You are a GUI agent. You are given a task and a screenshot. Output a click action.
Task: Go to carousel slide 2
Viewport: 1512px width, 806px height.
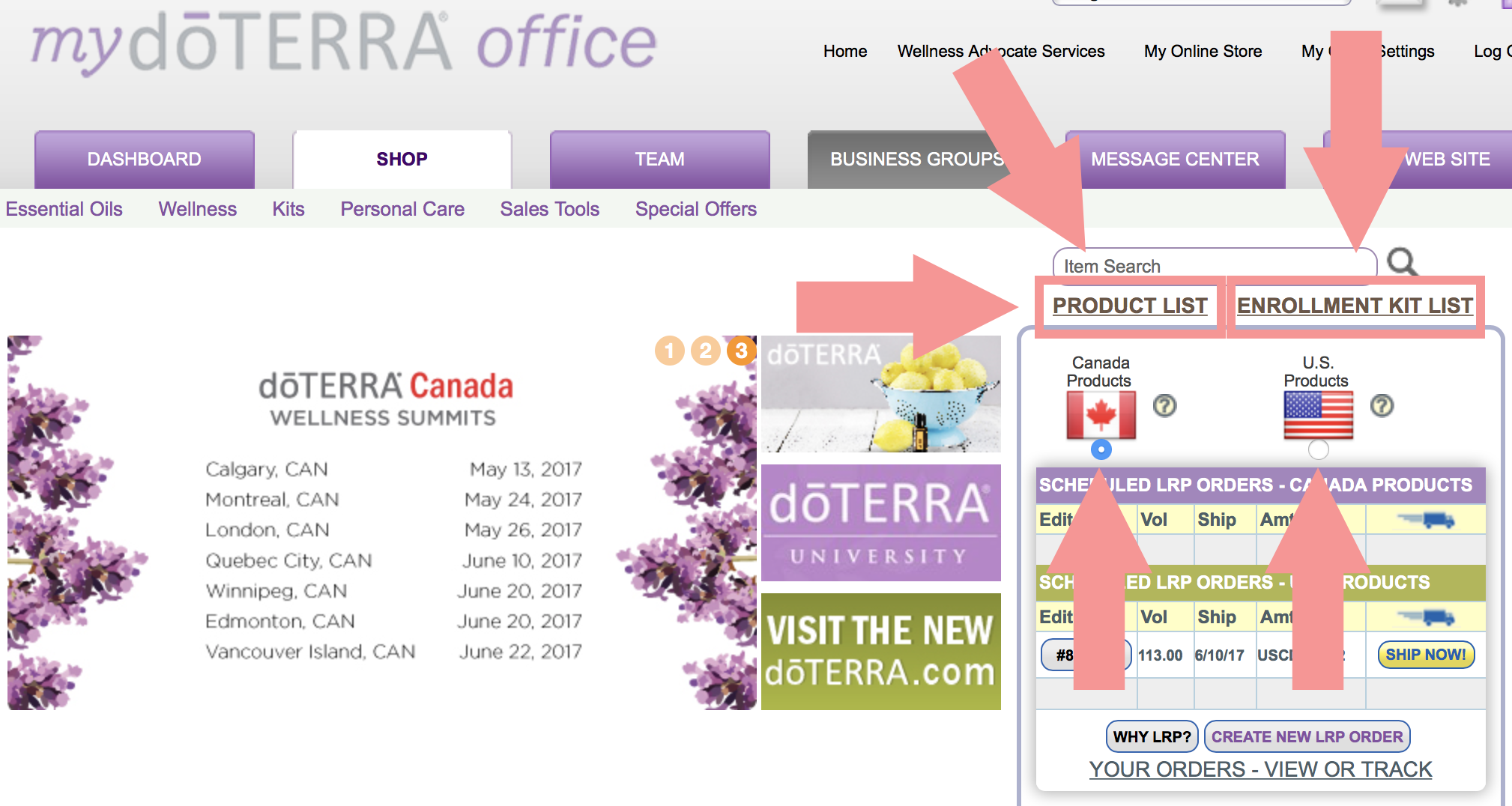pos(705,351)
